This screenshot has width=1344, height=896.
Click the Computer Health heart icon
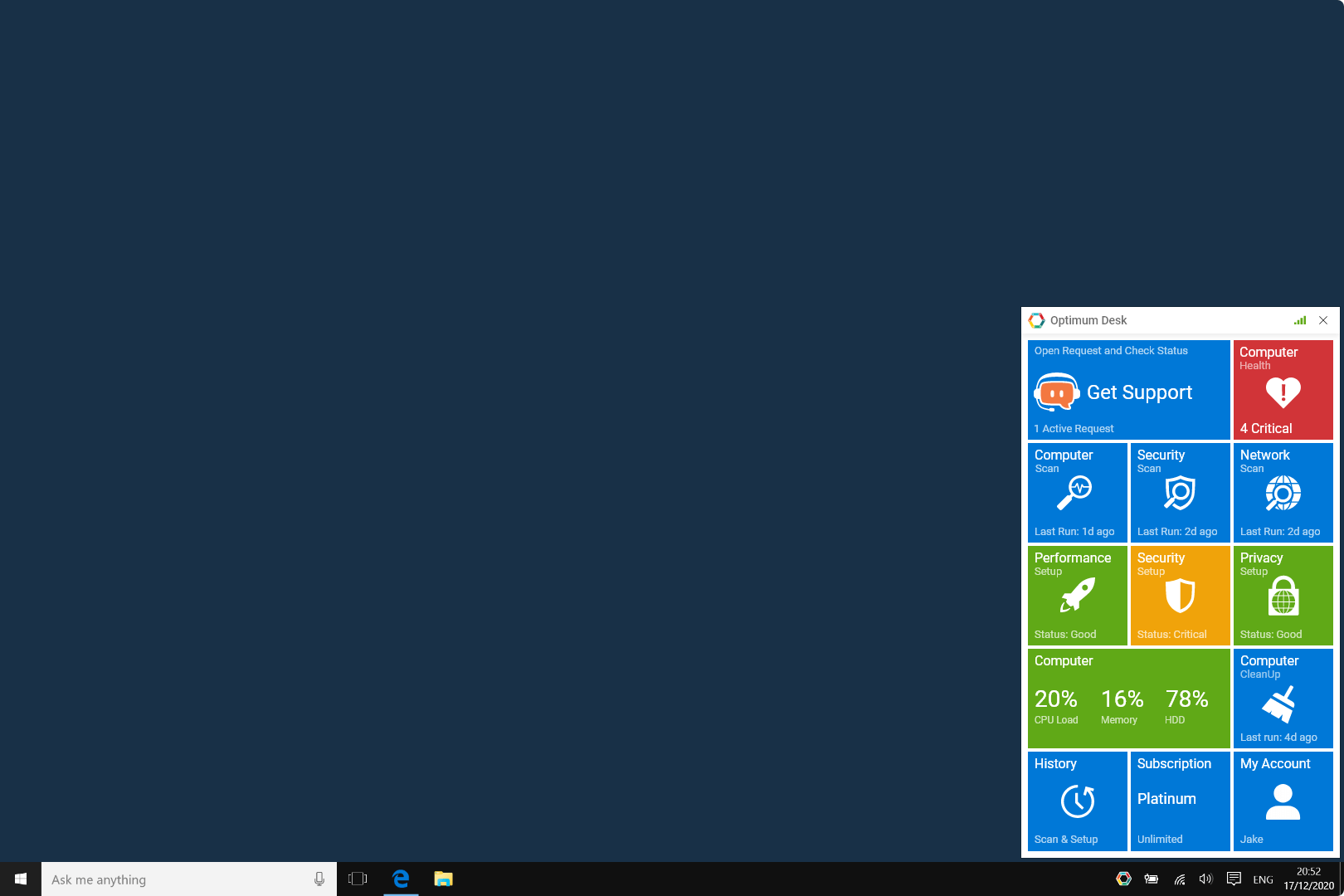click(x=1283, y=392)
